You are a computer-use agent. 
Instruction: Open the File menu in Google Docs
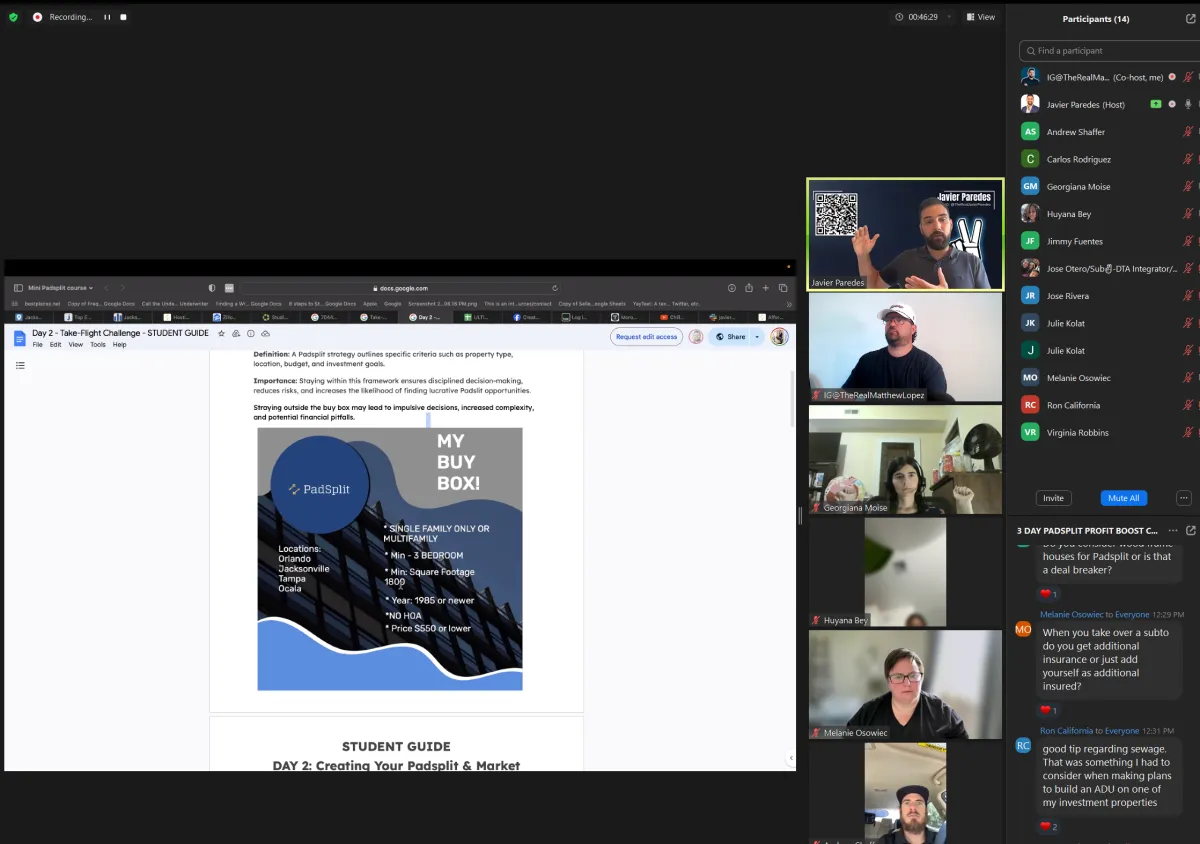[37, 345]
